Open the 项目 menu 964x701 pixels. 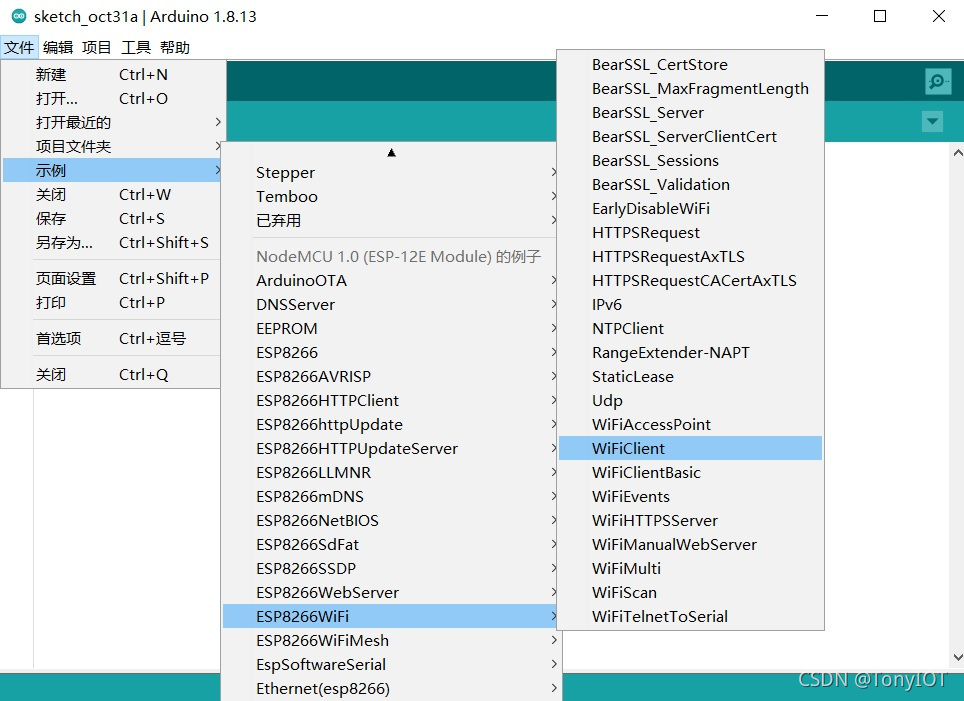click(x=97, y=47)
